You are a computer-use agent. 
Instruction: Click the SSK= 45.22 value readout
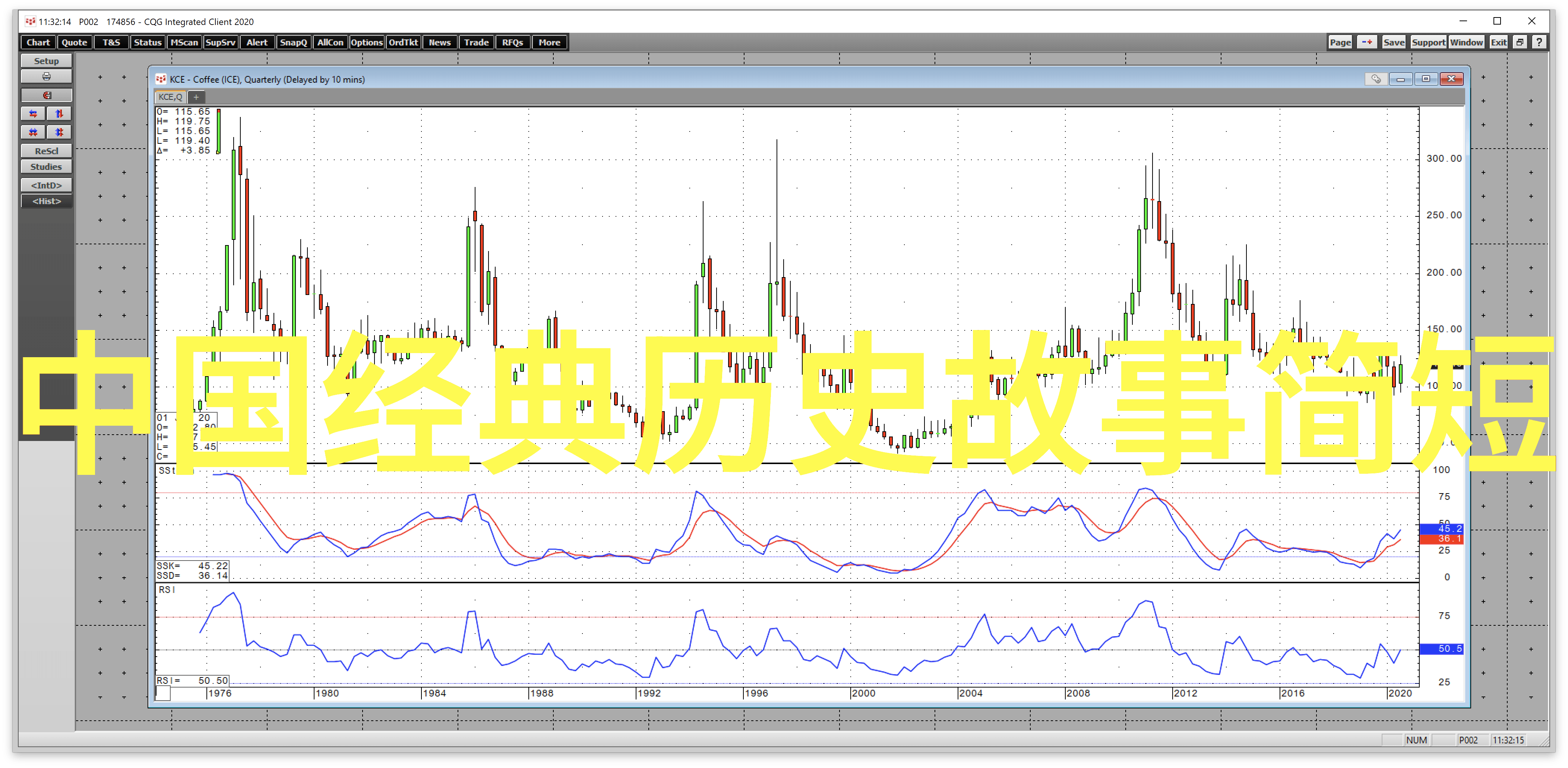pyautogui.click(x=192, y=566)
